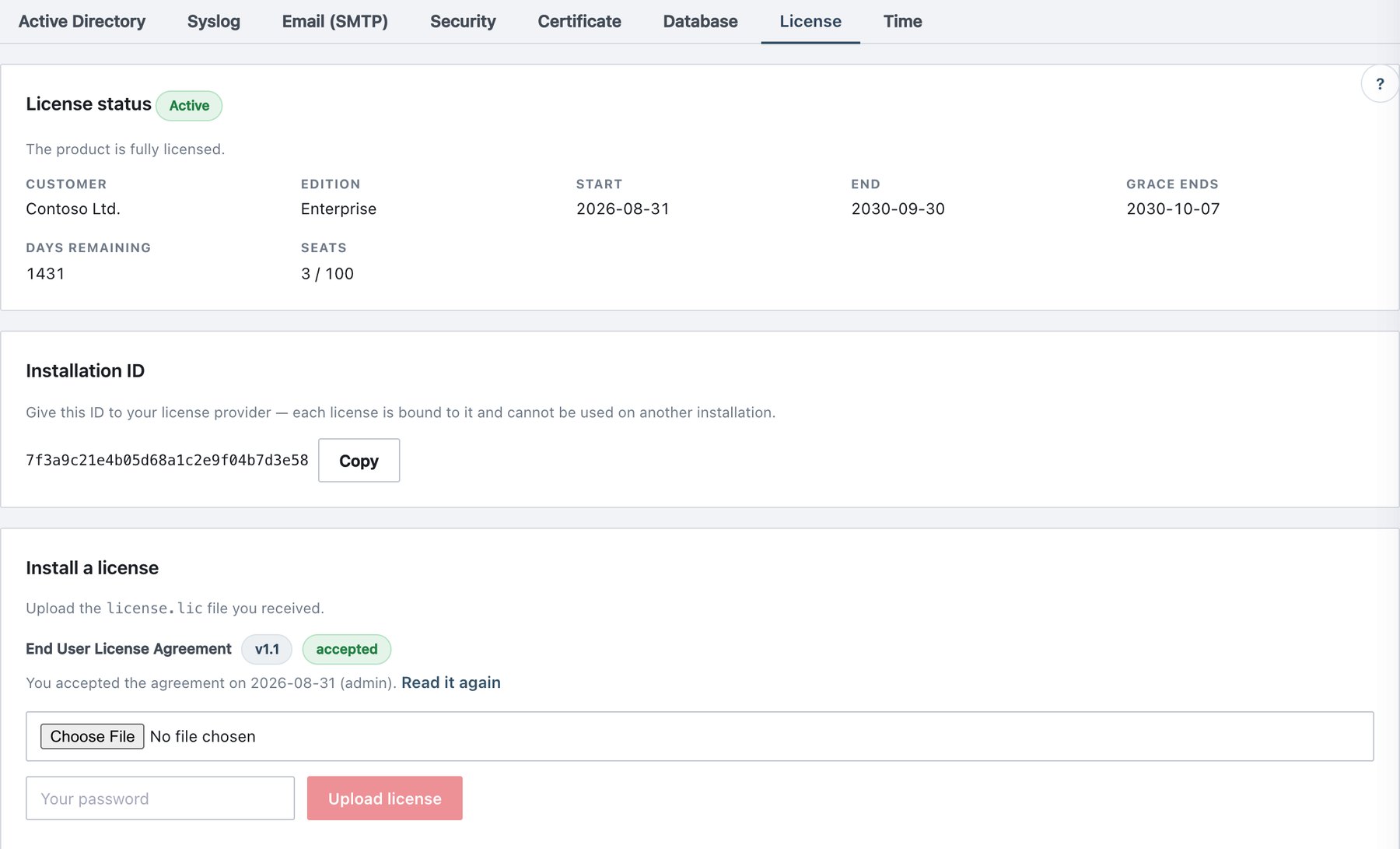Open the Time tab
This screenshot has height=849, width=1400.
(x=902, y=22)
